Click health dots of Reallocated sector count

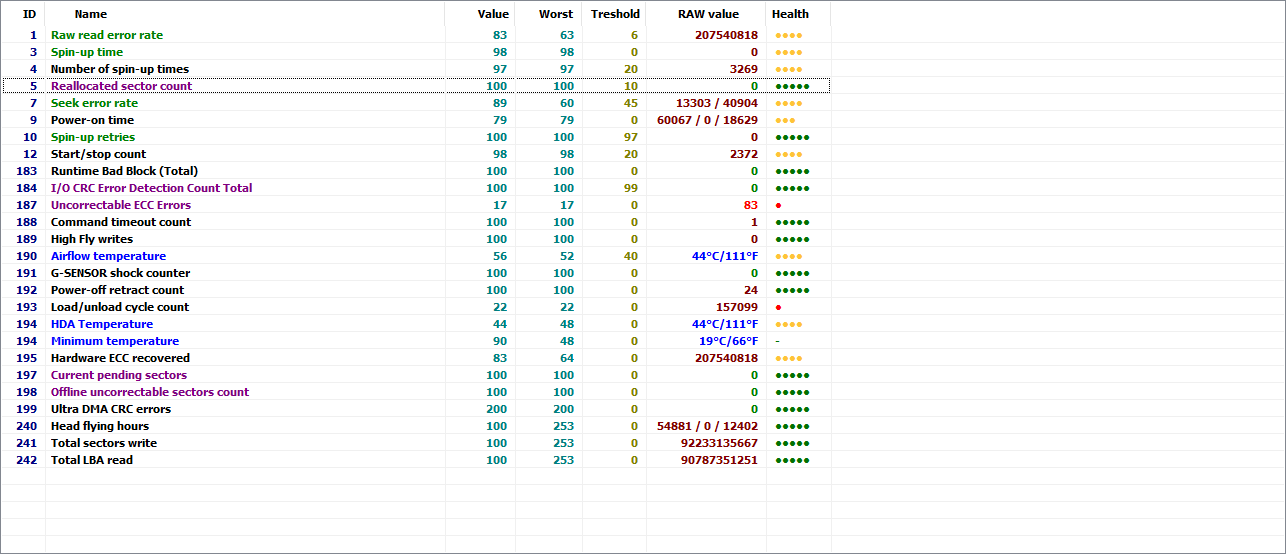(792, 86)
